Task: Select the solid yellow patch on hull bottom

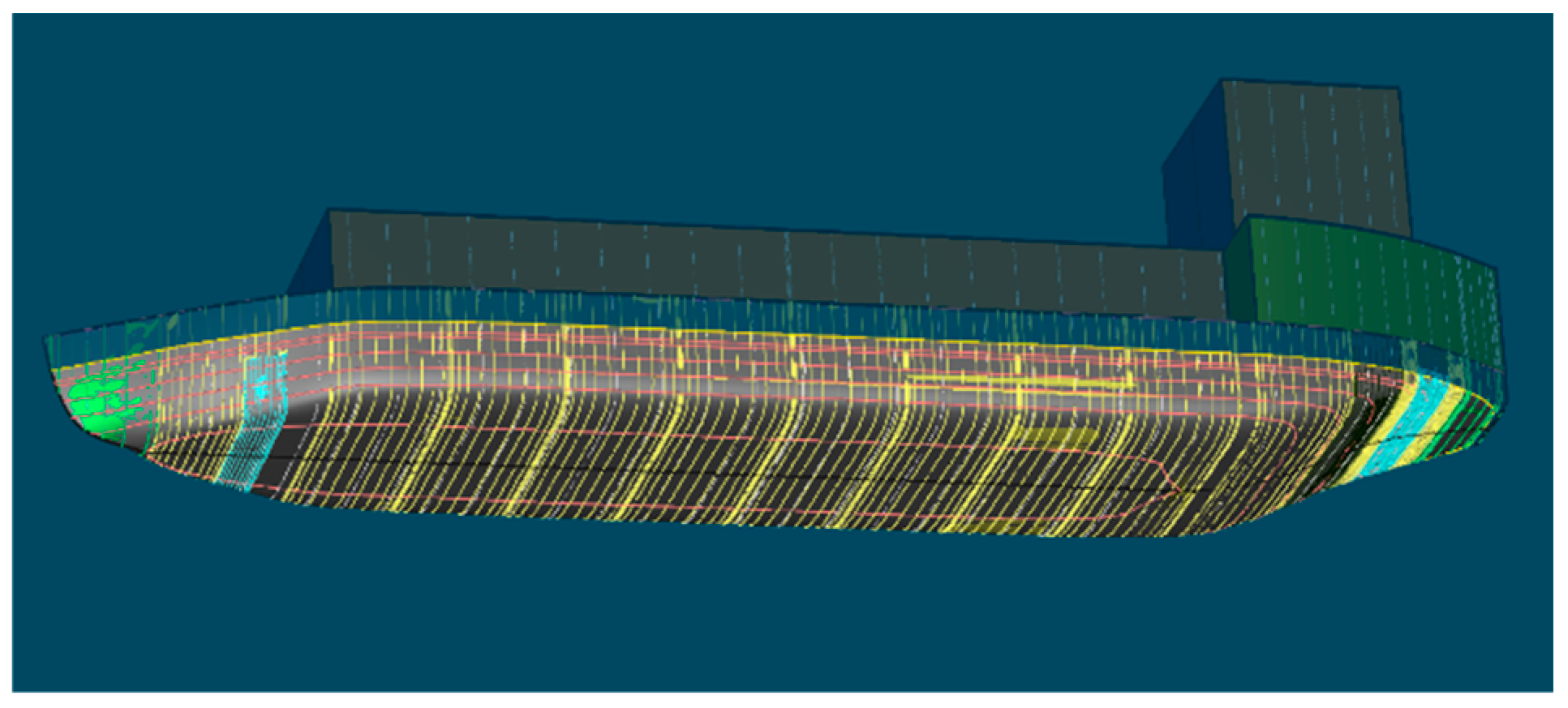Action: 1055,439
